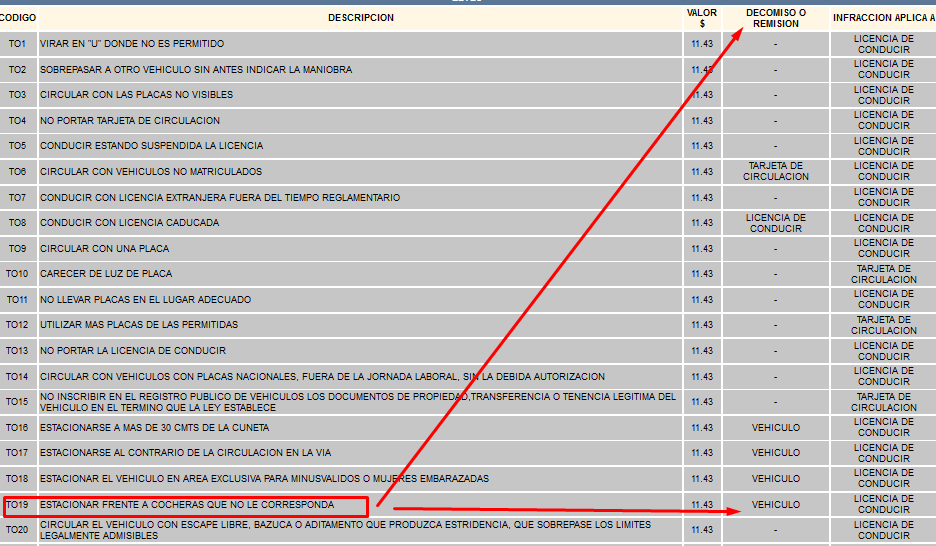Select code cell TO19
The height and width of the screenshot is (546, 936).
tap(17, 505)
